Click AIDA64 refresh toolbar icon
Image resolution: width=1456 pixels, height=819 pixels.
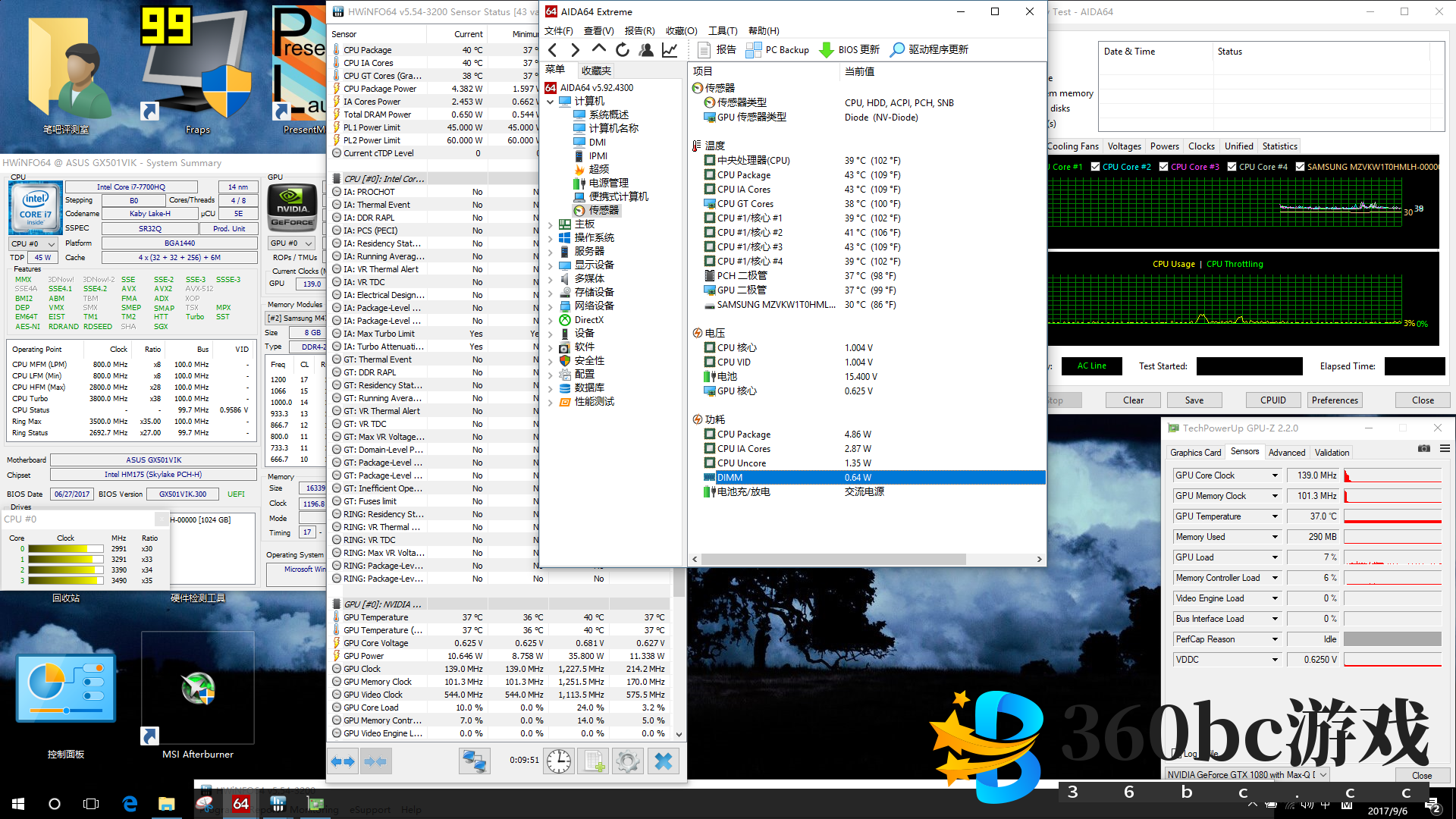point(623,50)
